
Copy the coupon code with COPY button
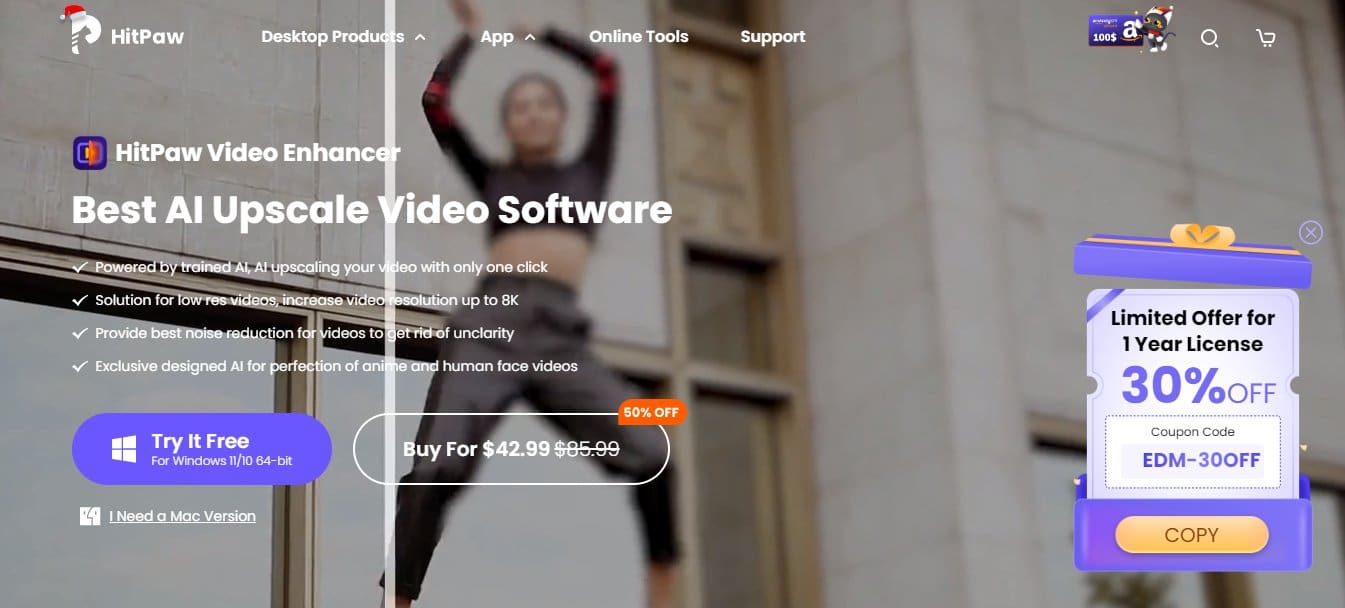(x=1192, y=535)
